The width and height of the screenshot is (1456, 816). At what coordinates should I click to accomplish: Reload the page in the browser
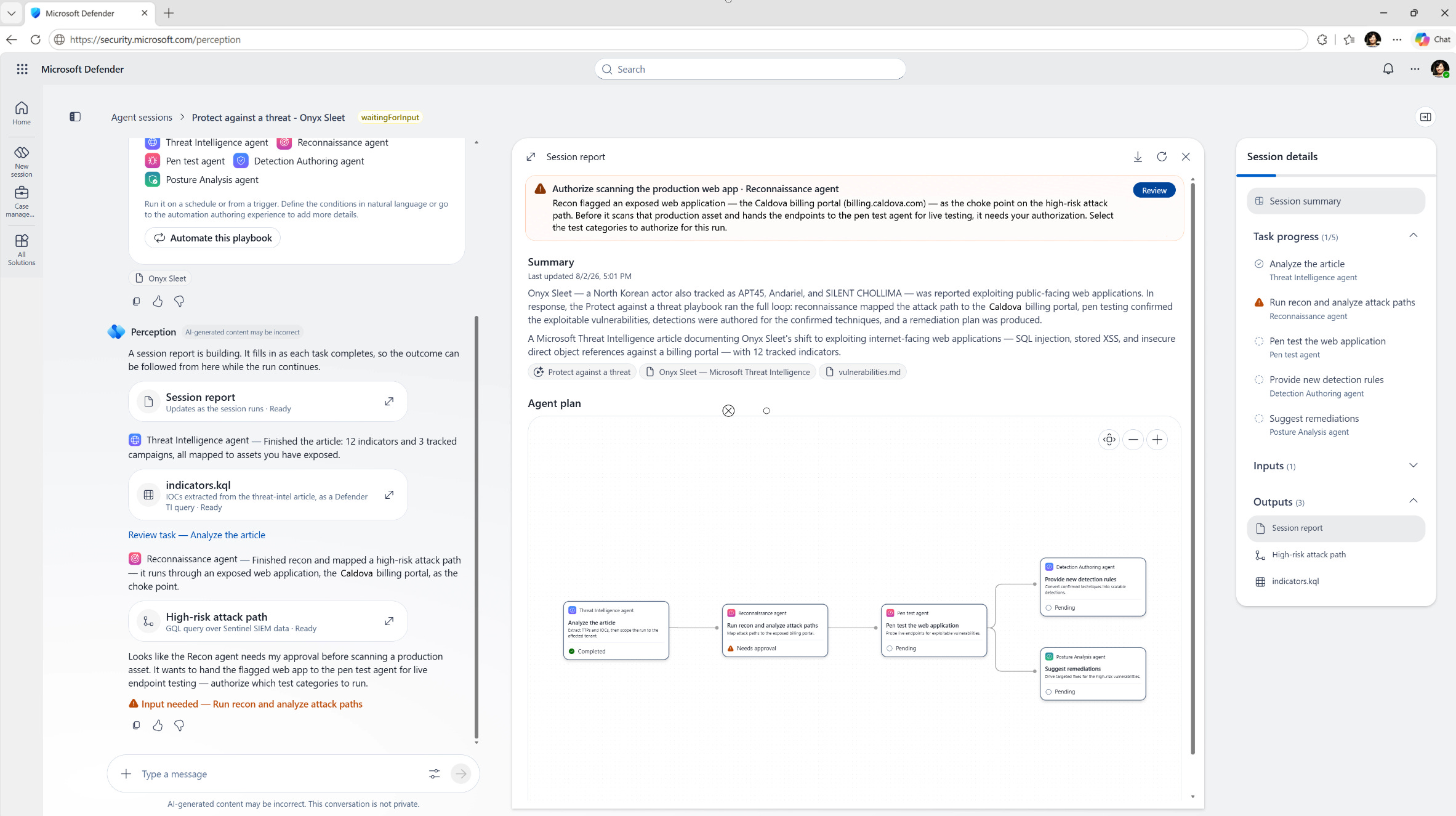click(x=36, y=40)
